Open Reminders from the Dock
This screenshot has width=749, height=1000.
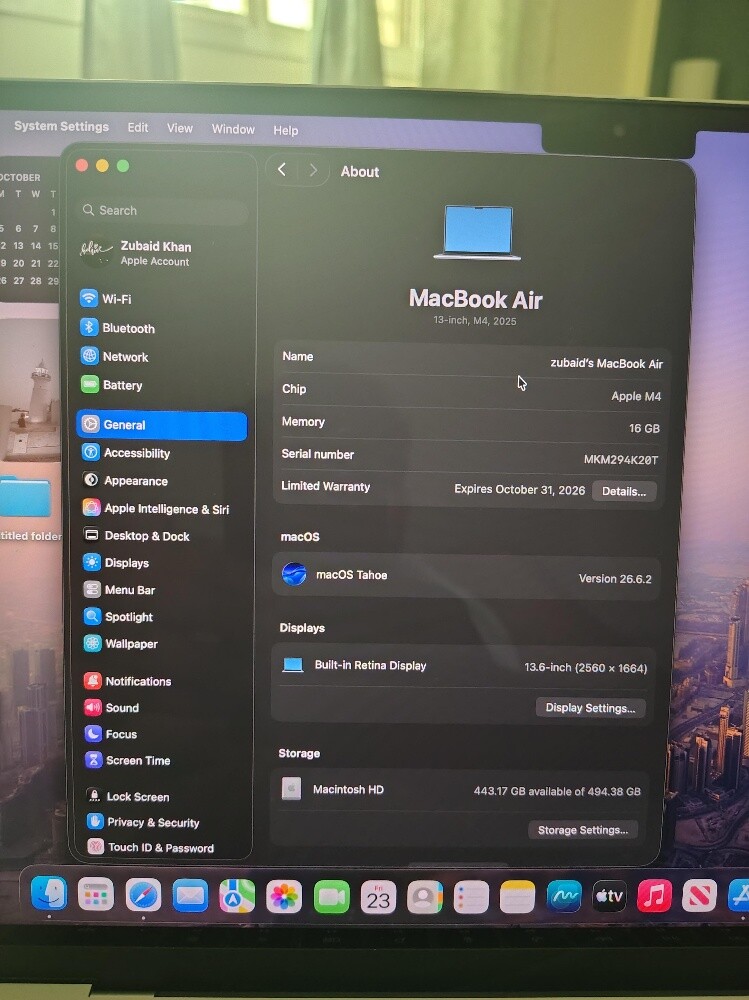pos(471,897)
